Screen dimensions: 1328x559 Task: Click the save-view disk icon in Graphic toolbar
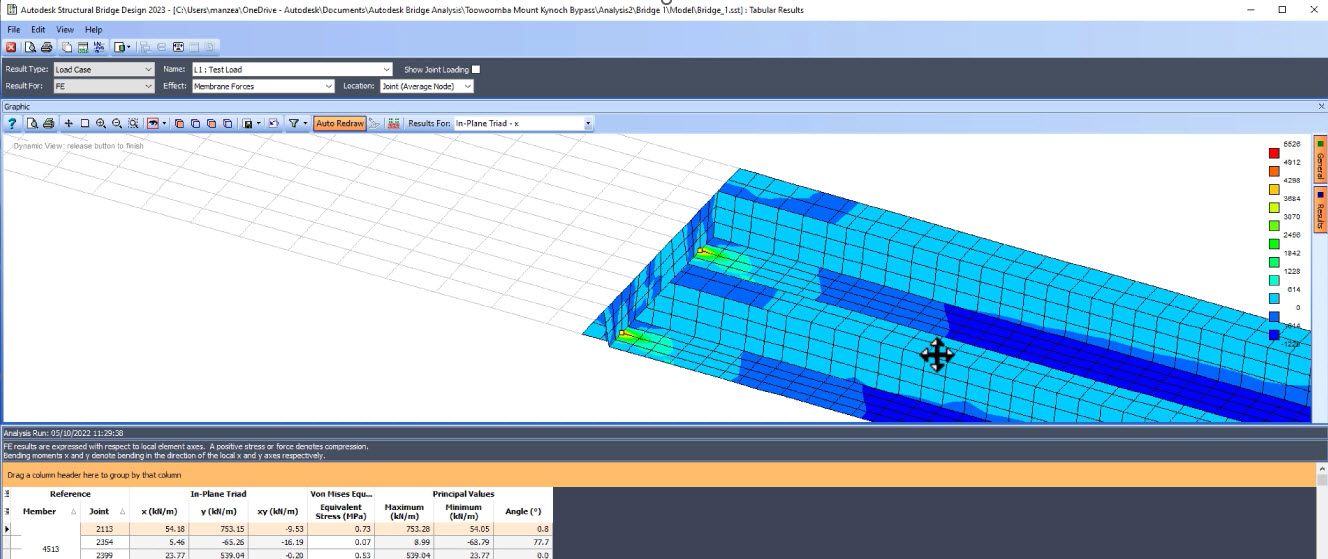247,123
